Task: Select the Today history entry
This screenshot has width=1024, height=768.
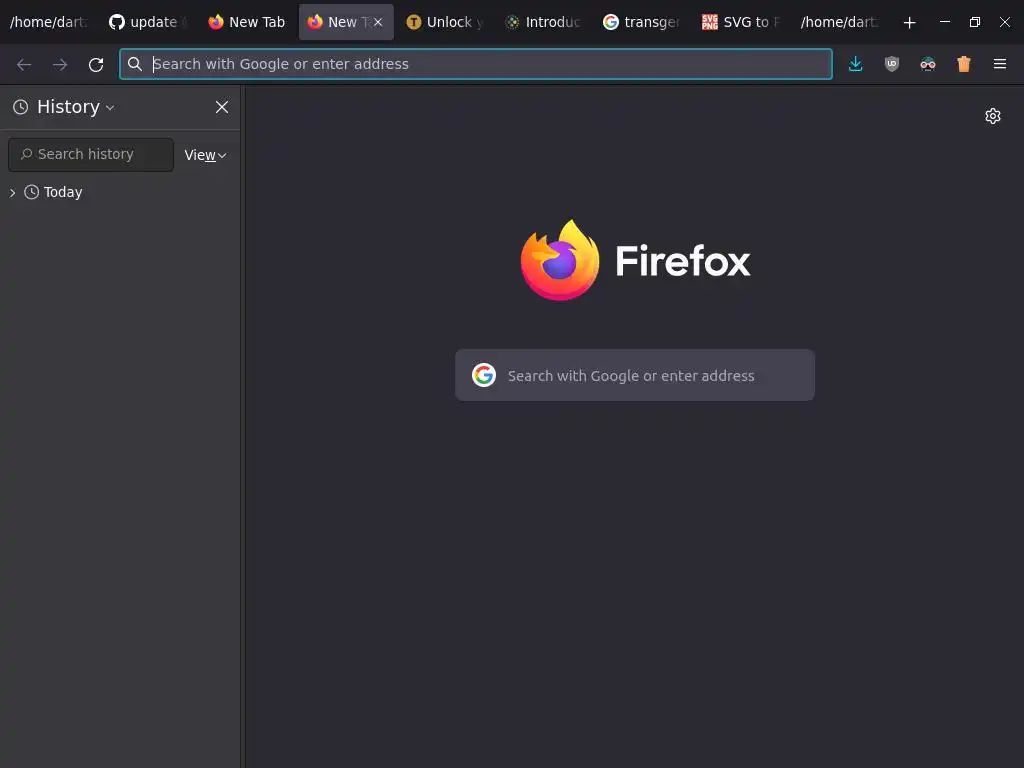Action: (x=63, y=192)
